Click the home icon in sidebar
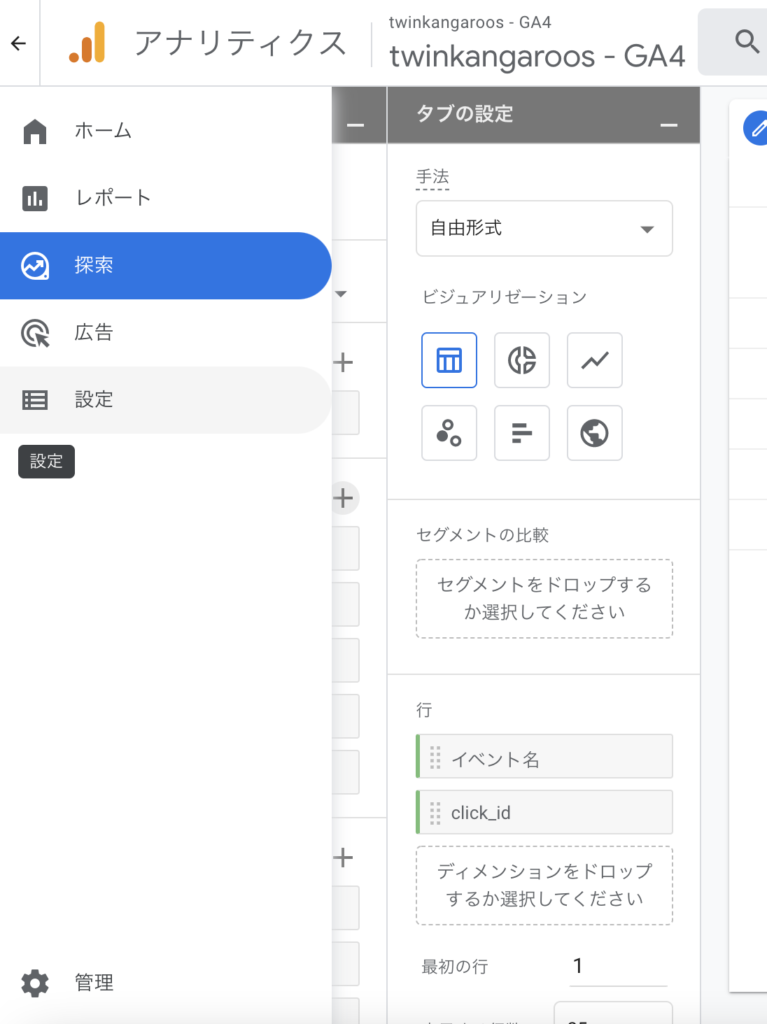Image resolution: width=767 pixels, height=1024 pixels. click(x=35, y=131)
